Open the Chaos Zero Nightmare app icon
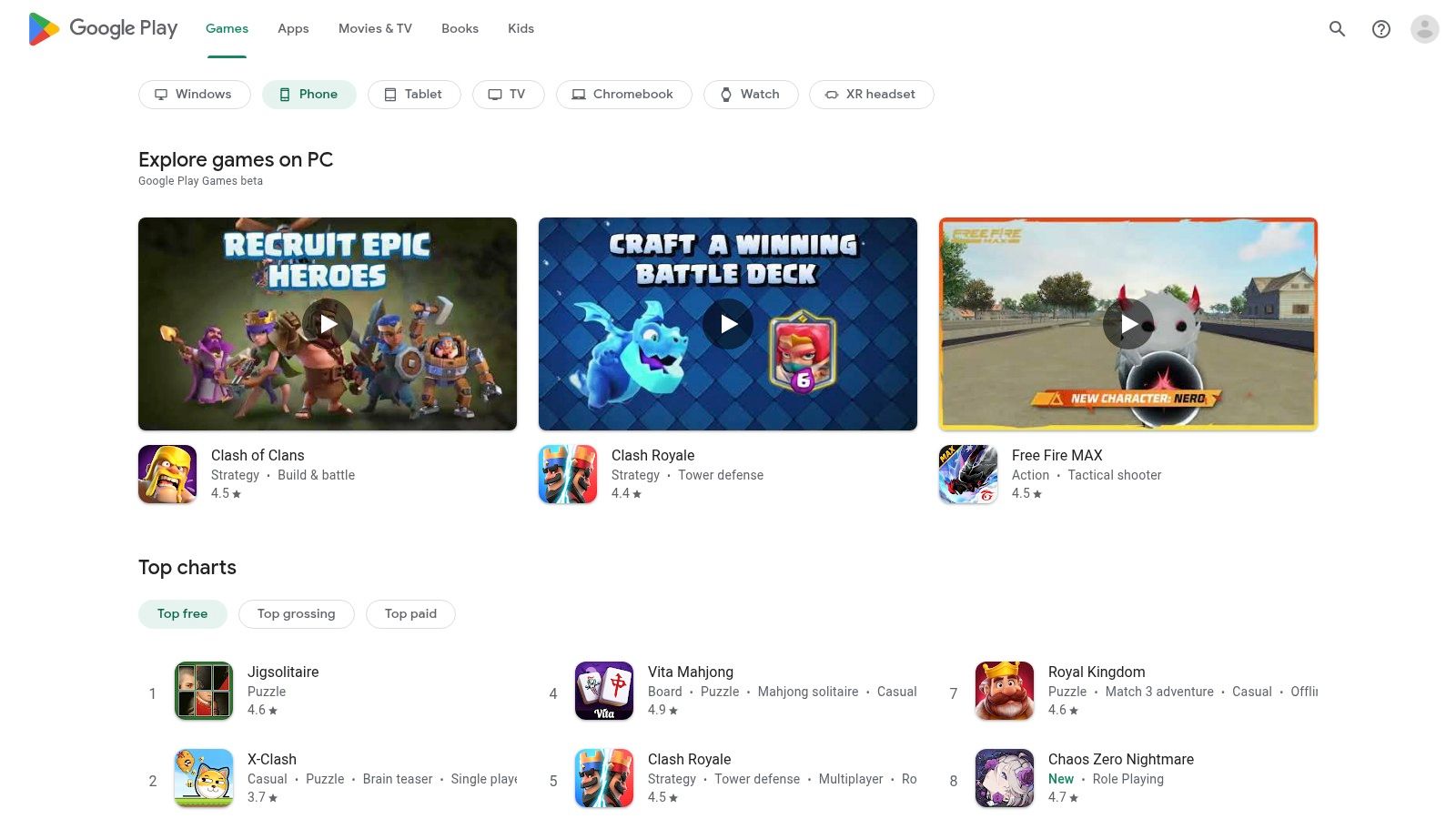1456x819 pixels. pyautogui.click(x=1004, y=778)
